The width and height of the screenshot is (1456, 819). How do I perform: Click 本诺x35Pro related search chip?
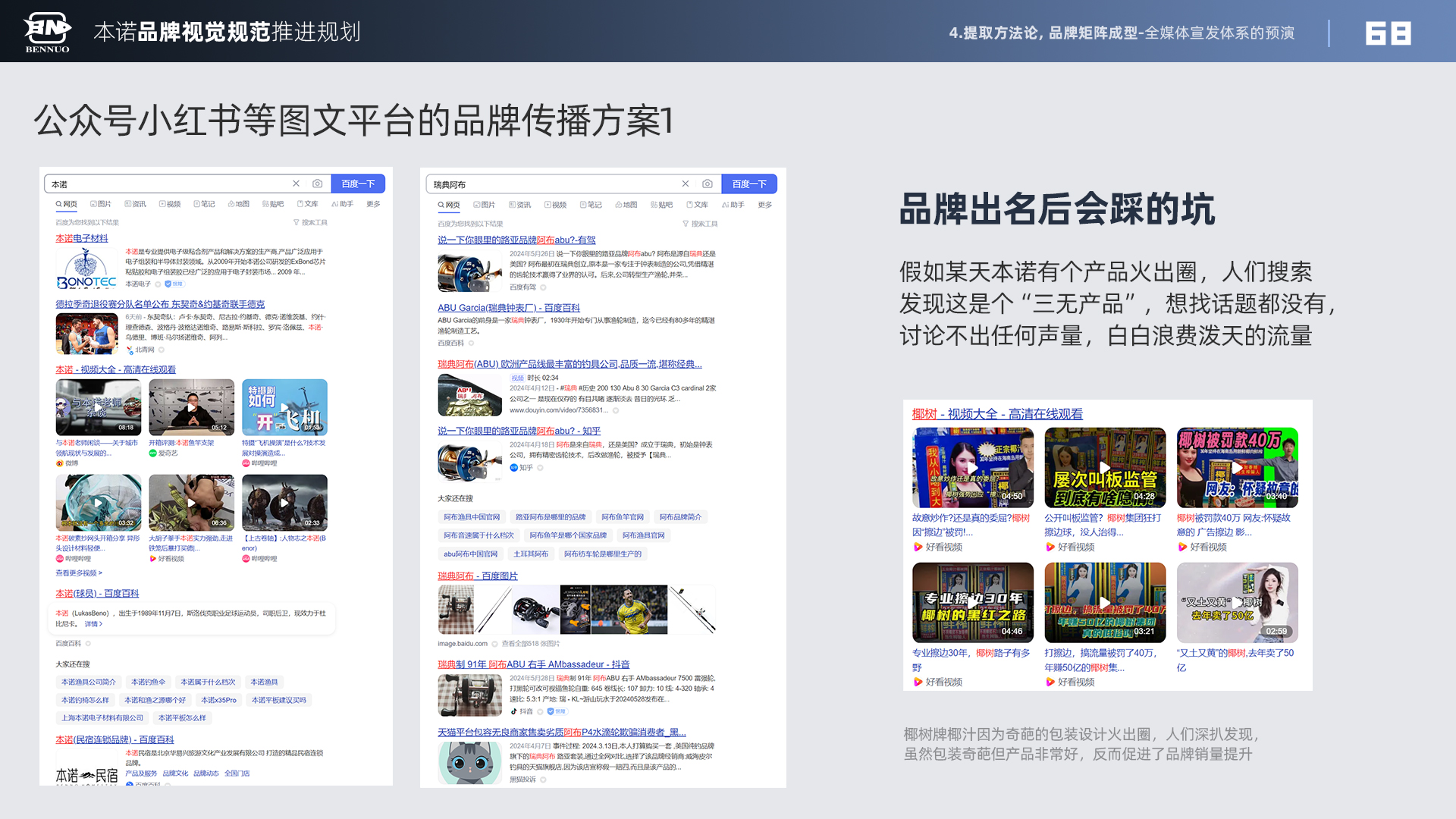click(218, 700)
